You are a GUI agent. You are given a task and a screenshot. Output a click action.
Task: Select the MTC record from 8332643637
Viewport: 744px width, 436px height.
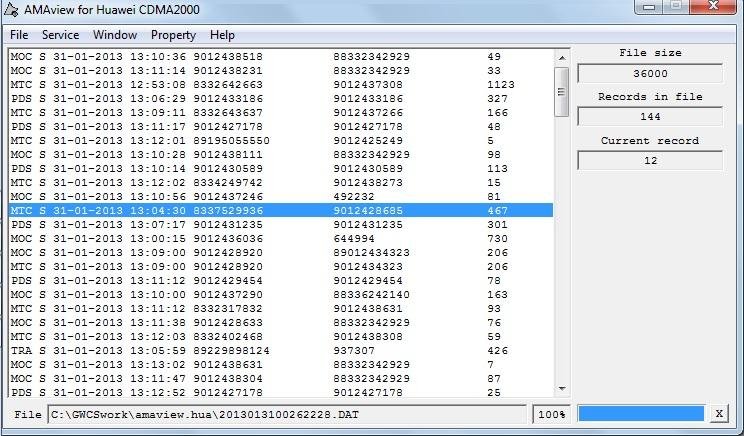click(x=281, y=112)
